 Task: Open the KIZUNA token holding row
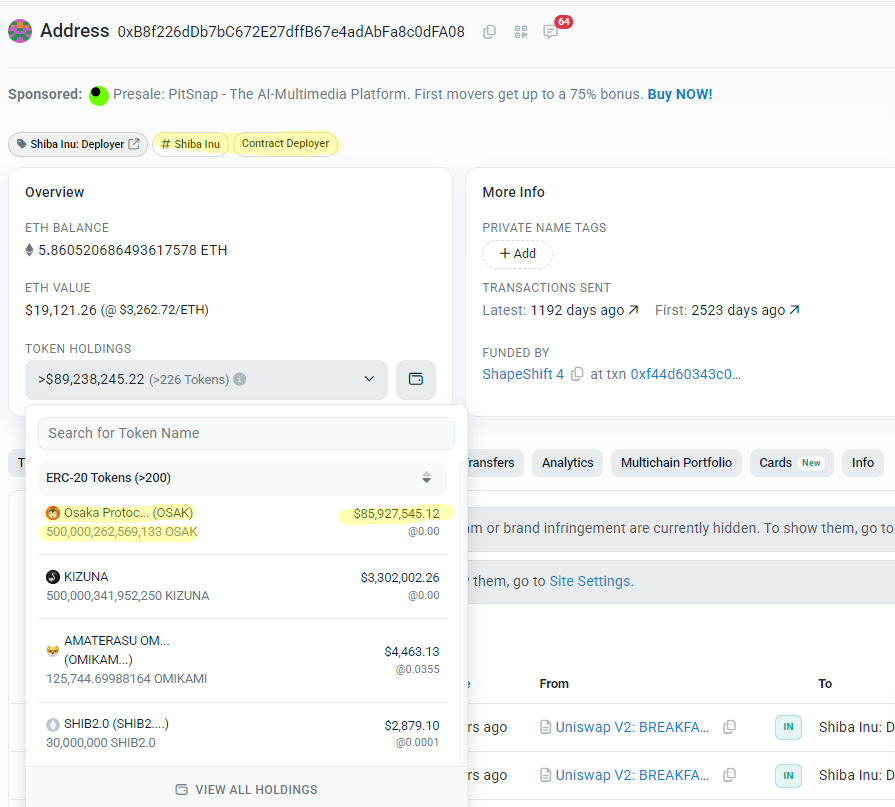pos(243,586)
